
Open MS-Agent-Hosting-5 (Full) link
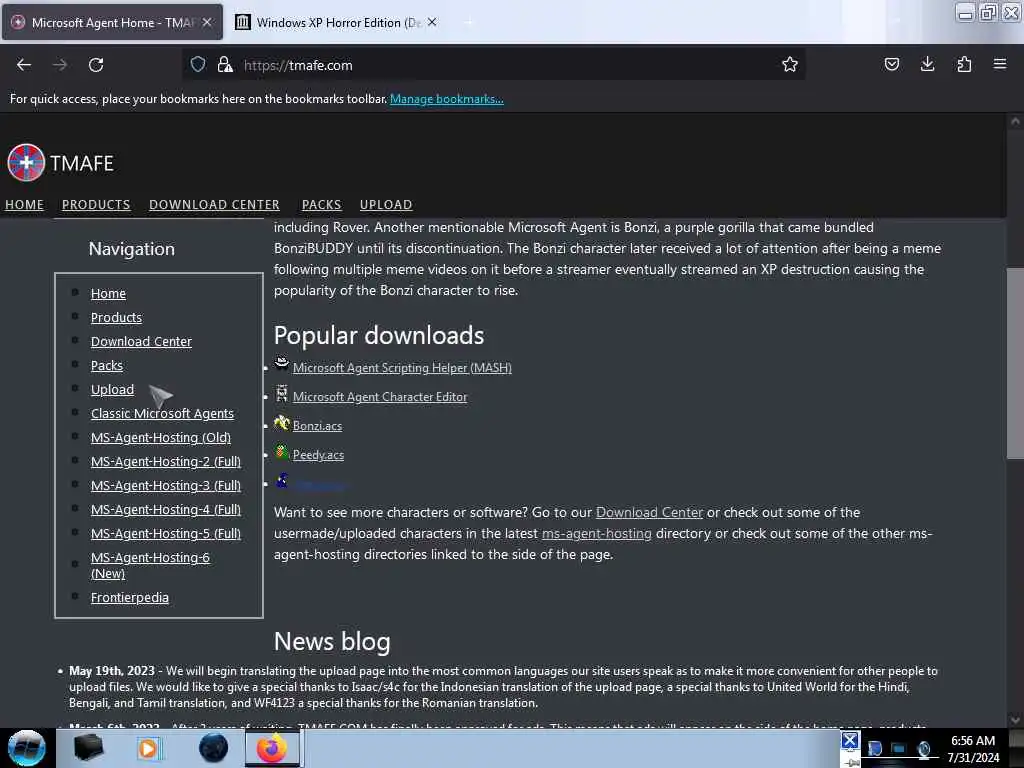166,534
